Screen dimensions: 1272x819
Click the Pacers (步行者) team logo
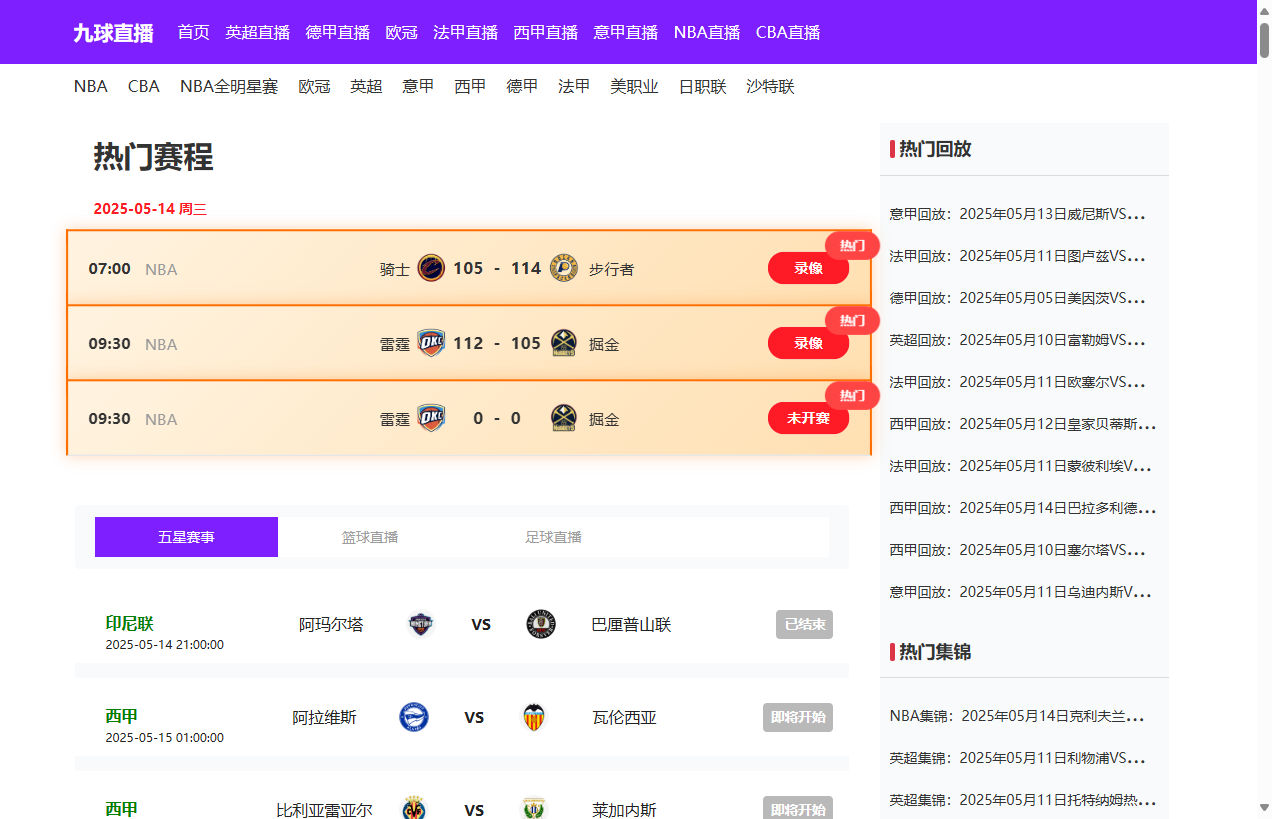click(x=564, y=268)
